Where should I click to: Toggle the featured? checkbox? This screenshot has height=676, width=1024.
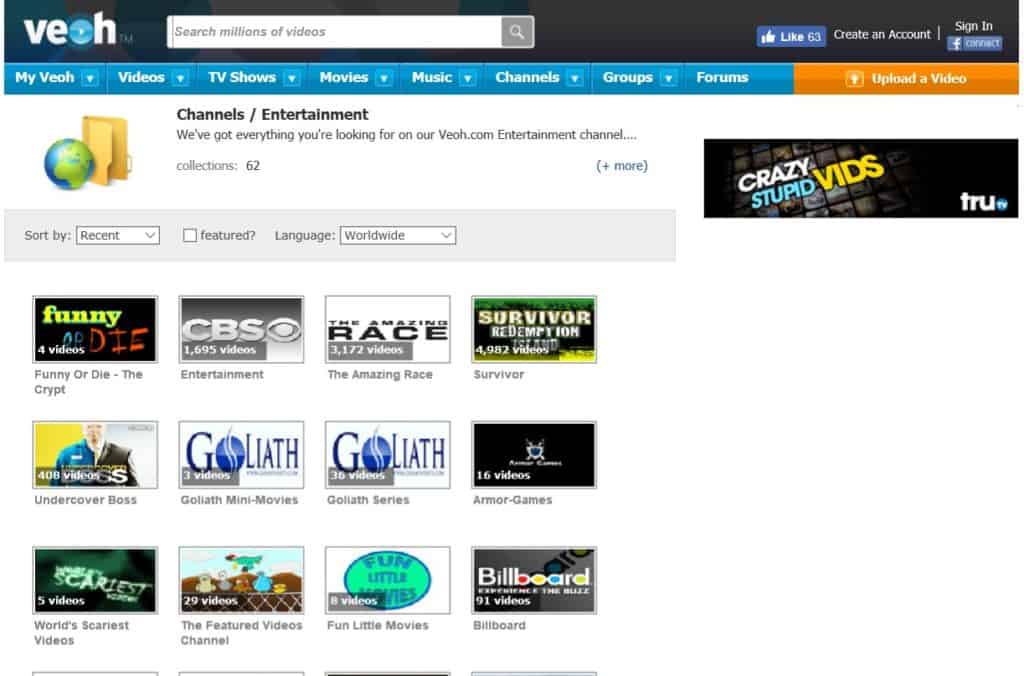[190, 235]
